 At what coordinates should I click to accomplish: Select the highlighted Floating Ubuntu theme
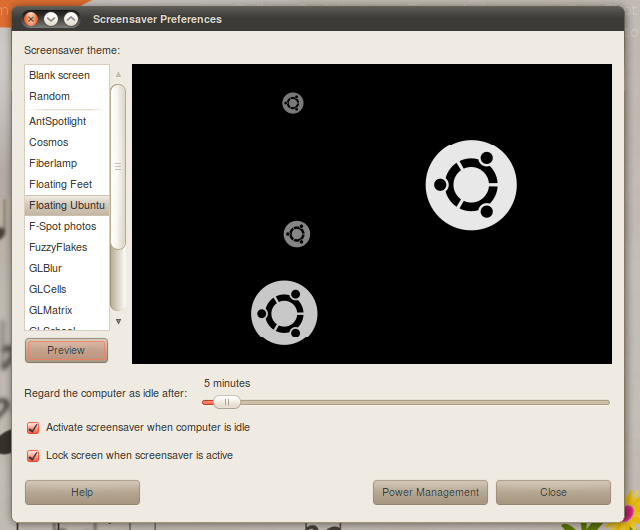[x=67, y=205]
